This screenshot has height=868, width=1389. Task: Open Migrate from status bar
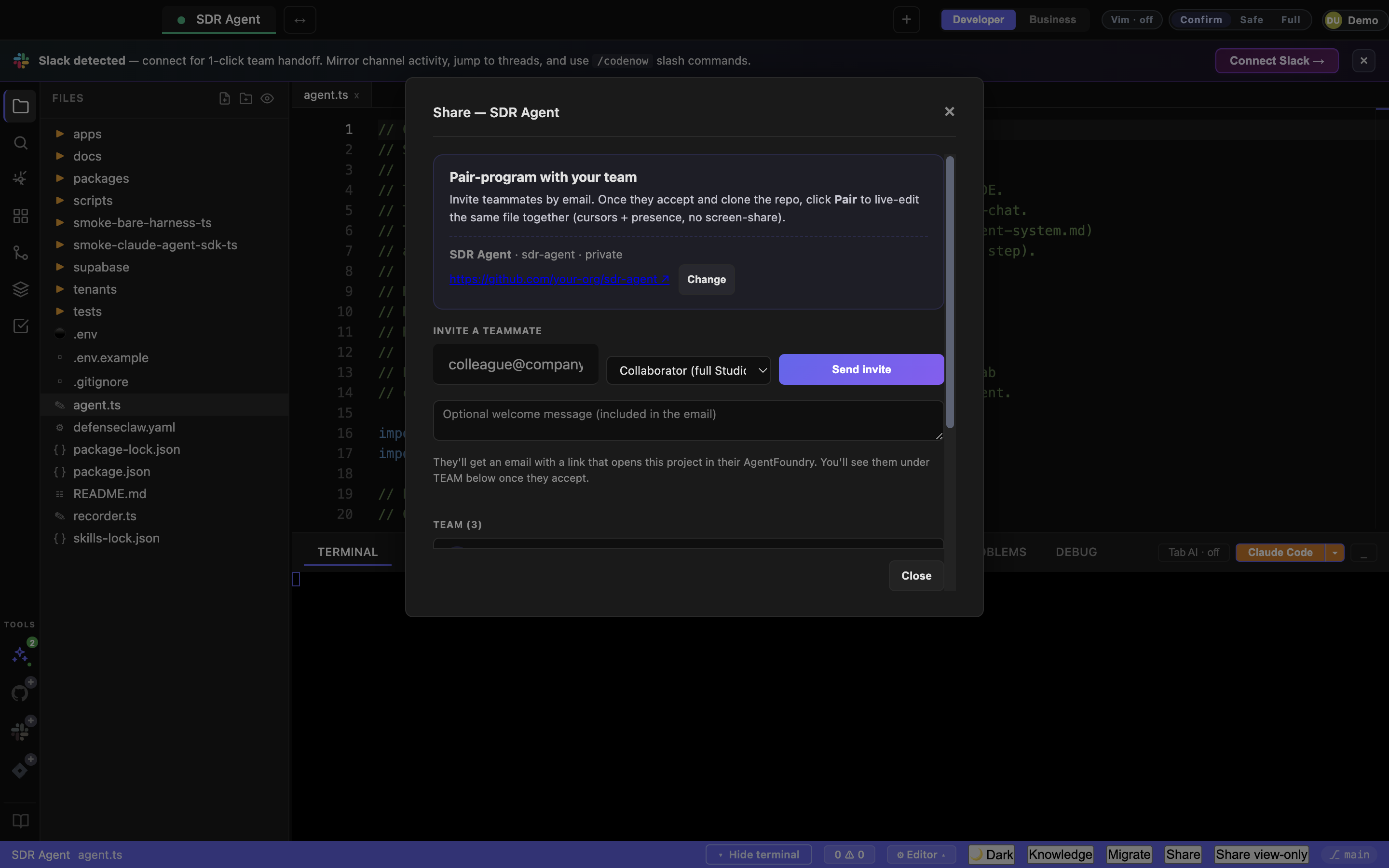tap(1129, 855)
